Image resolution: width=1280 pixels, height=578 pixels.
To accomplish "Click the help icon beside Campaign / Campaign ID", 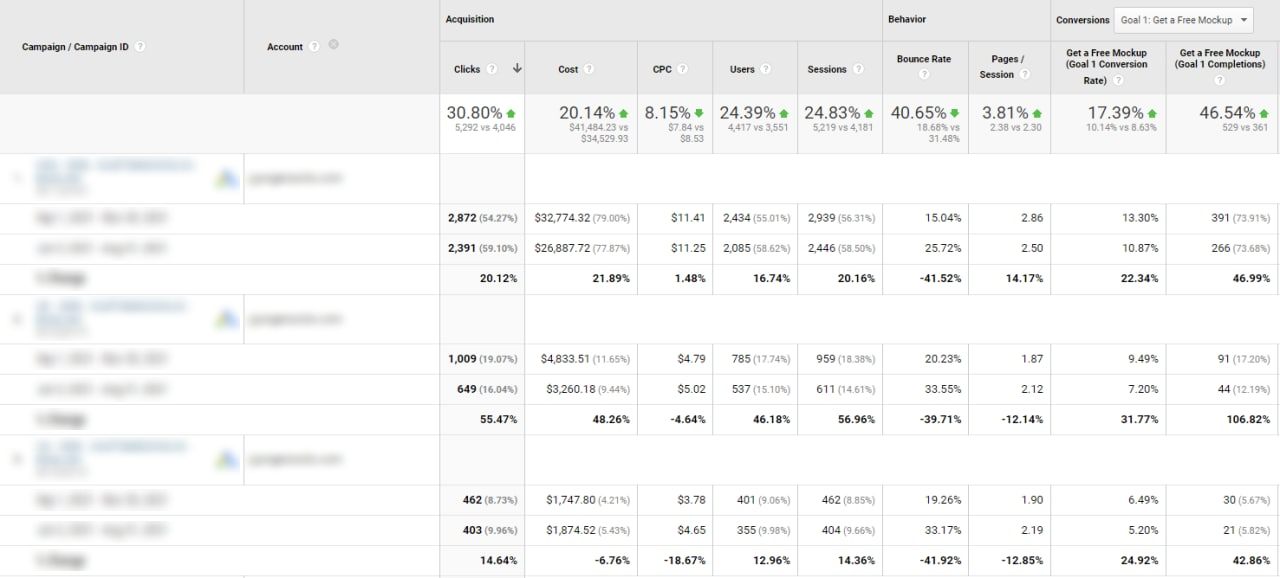I will (140, 47).
